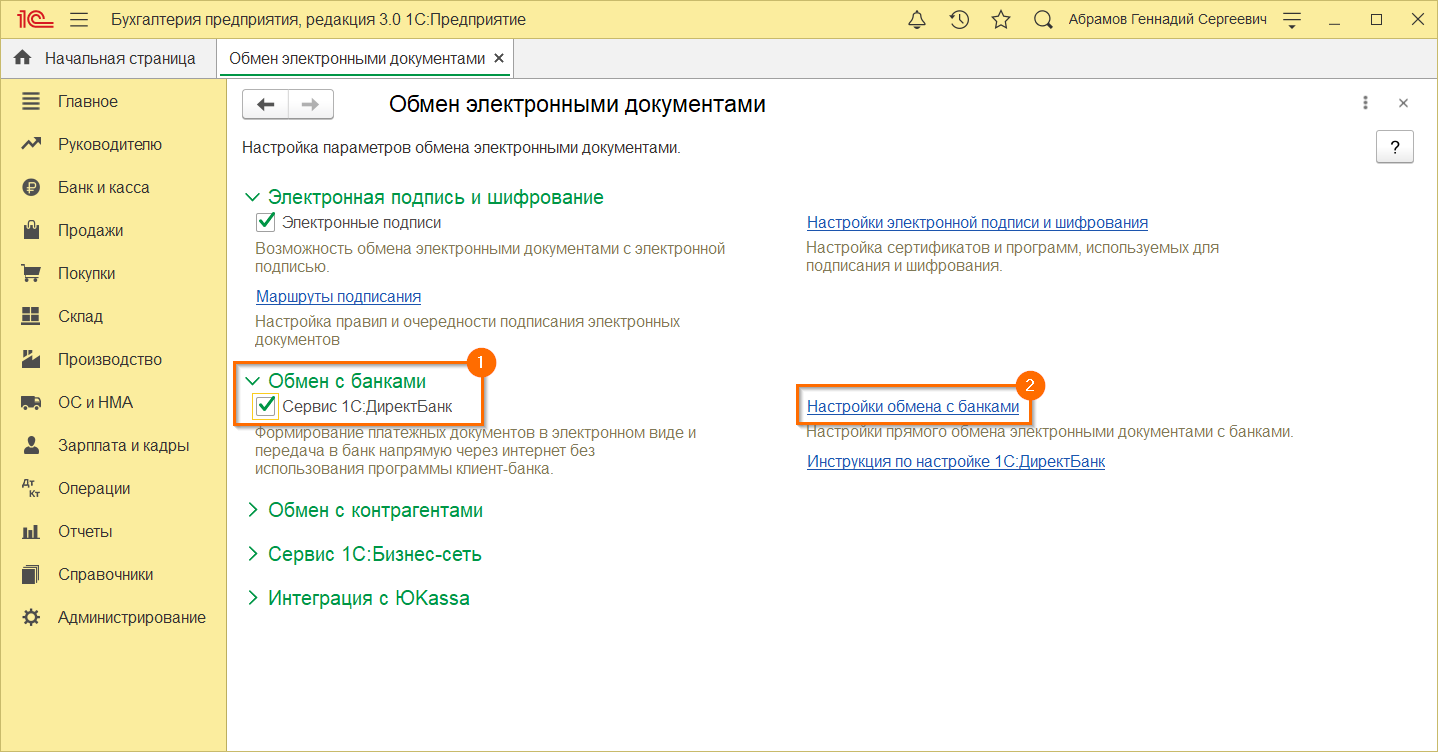Click the Home icon on Начальная страница tab
This screenshot has height=752, width=1438.
tap(23, 59)
